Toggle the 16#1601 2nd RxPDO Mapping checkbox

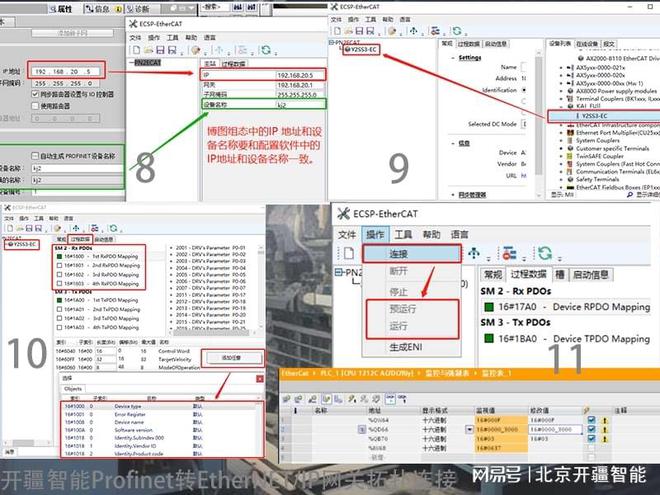[x=59, y=266]
